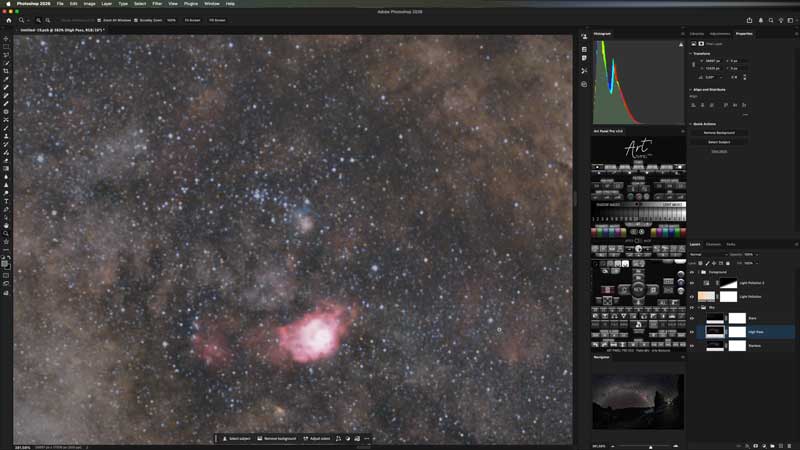Click the Navigator preview thumbnail
Viewport: 800px width, 450px height.
tap(637, 402)
